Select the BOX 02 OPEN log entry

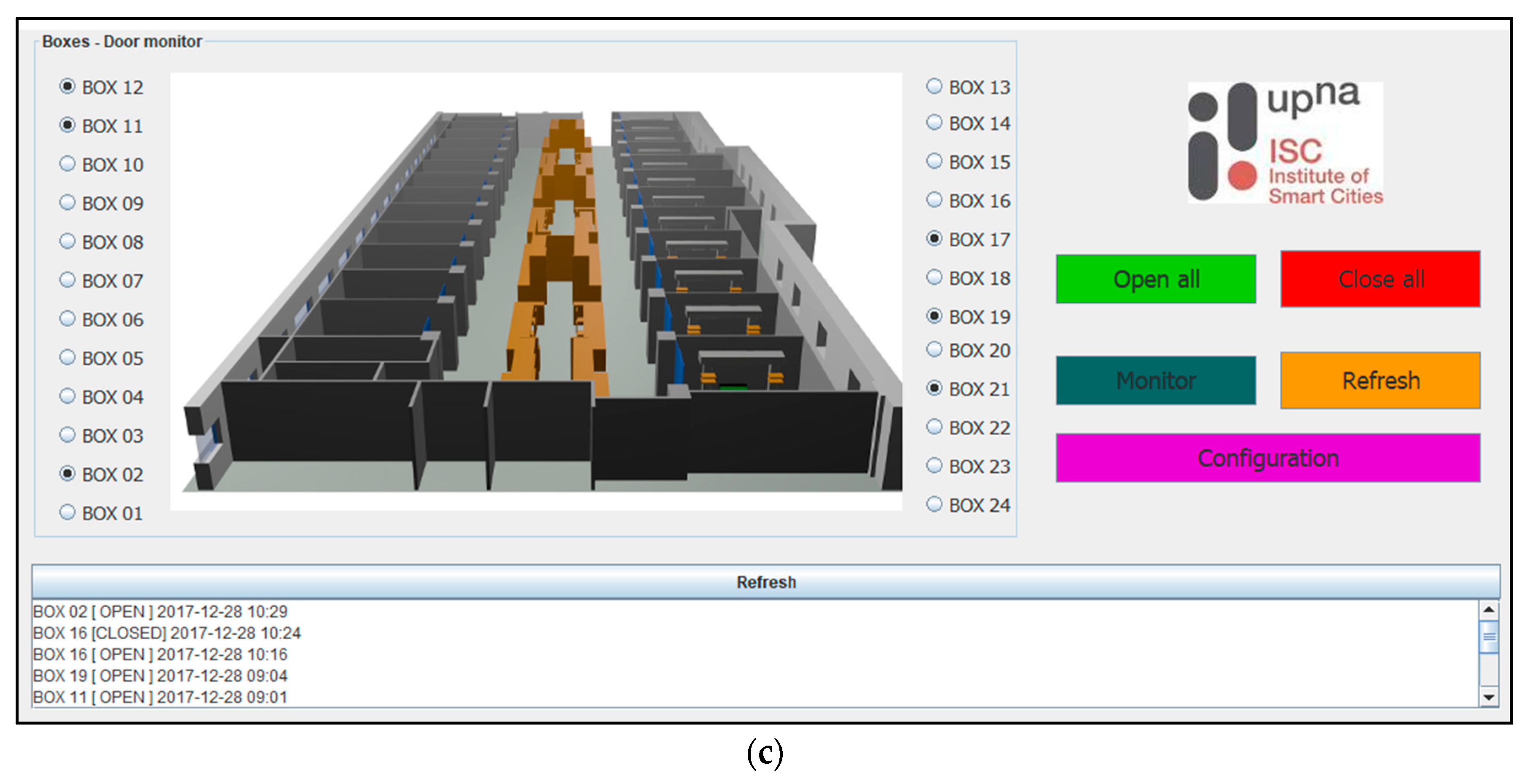[x=160, y=611]
